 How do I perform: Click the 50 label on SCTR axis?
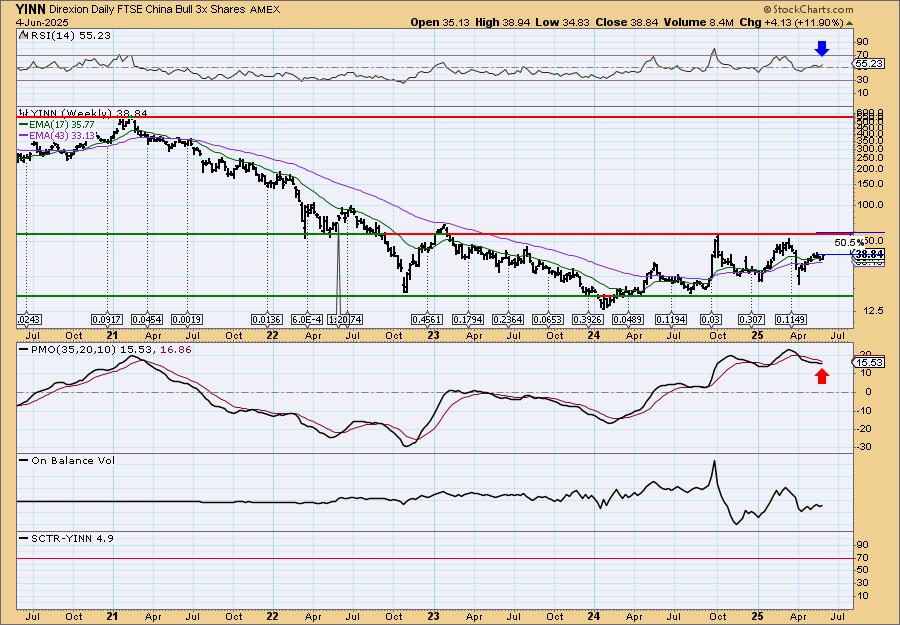(x=862, y=570)
